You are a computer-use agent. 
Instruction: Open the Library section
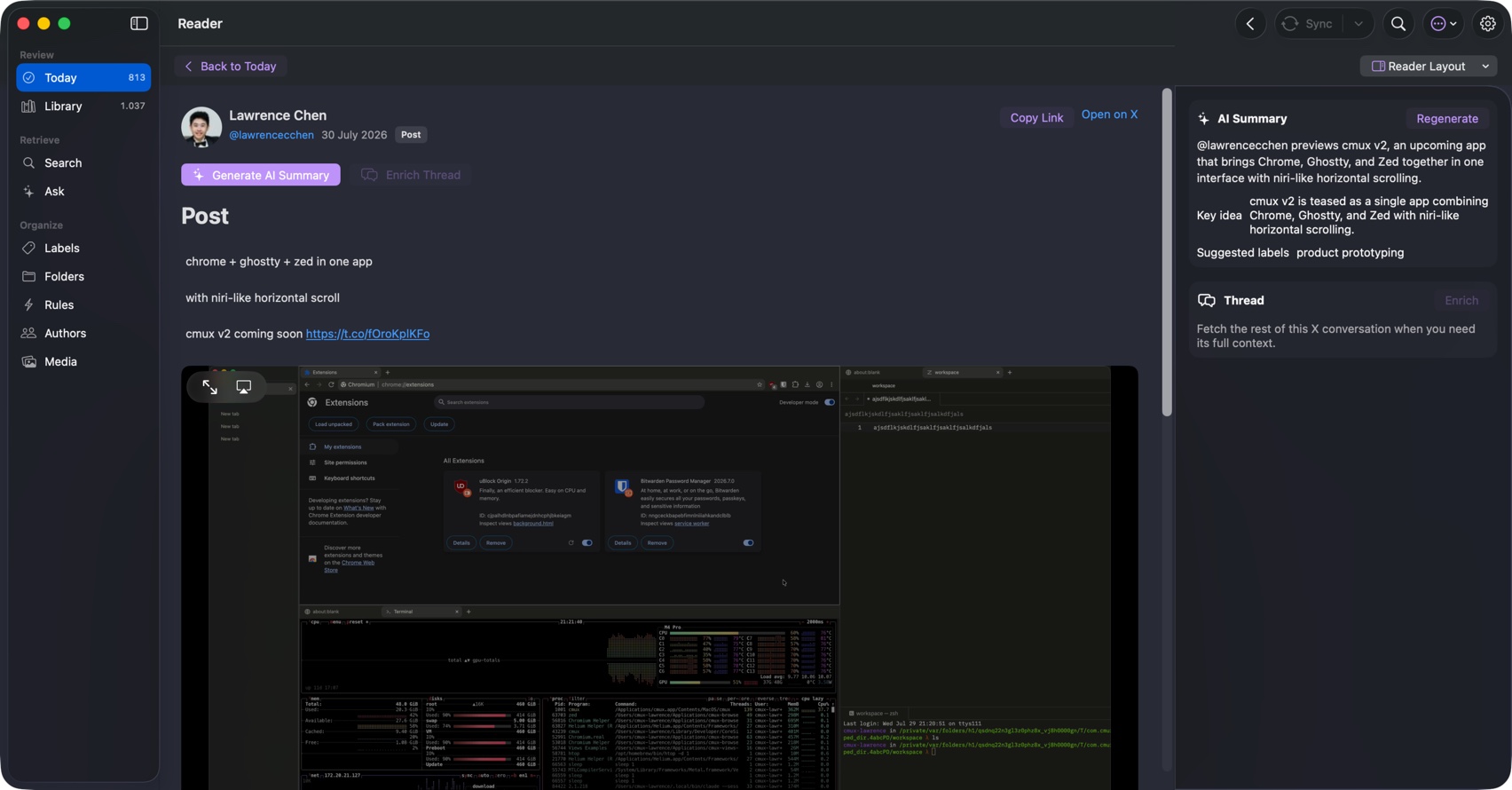tap(83, 107)
